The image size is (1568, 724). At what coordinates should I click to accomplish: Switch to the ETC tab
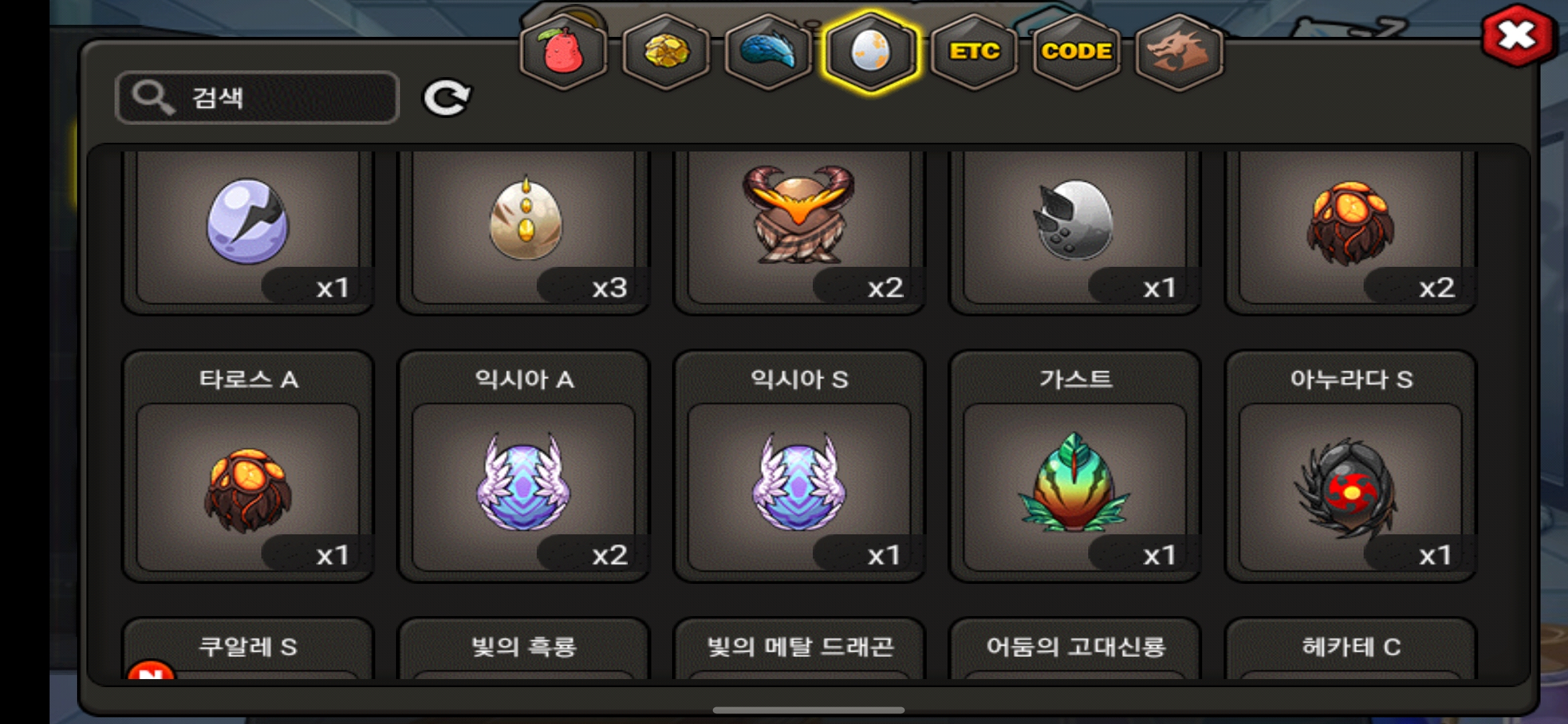click(x=974, y=52)
